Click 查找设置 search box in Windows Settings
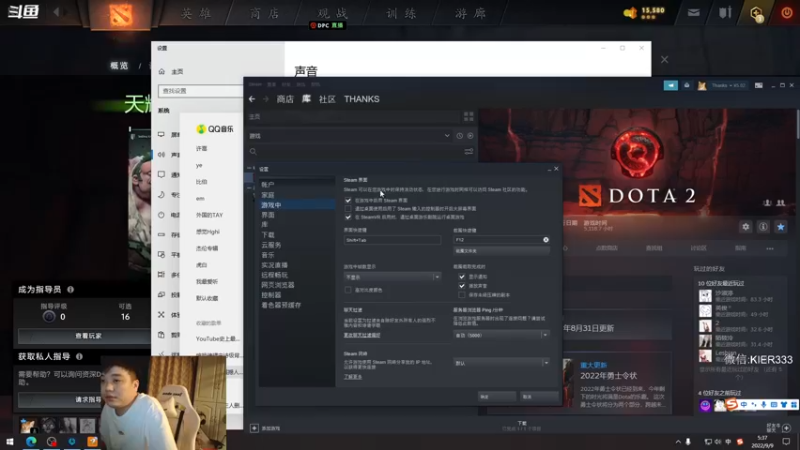 pos(201,91)
